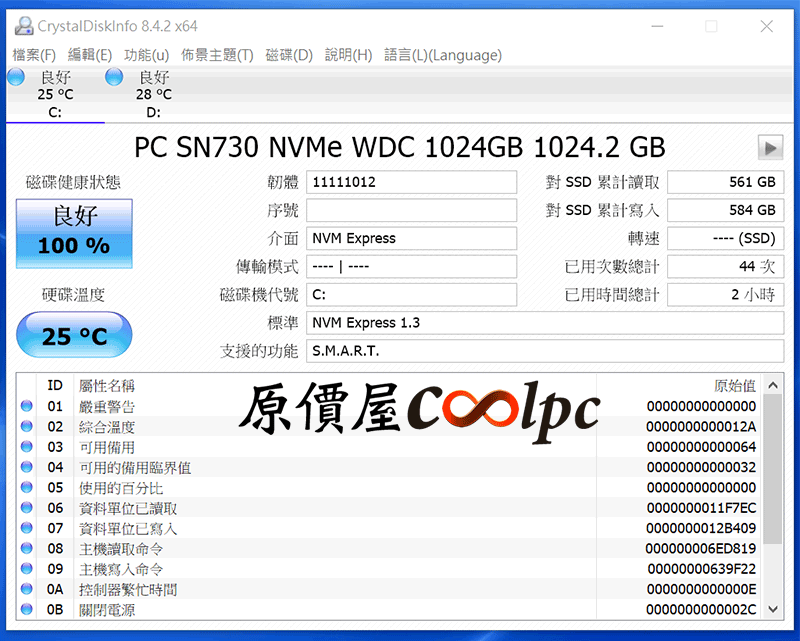The height and width of the screenshot is (641, 800).
Task: Click raw value 000000000012A
Action: 701,427
